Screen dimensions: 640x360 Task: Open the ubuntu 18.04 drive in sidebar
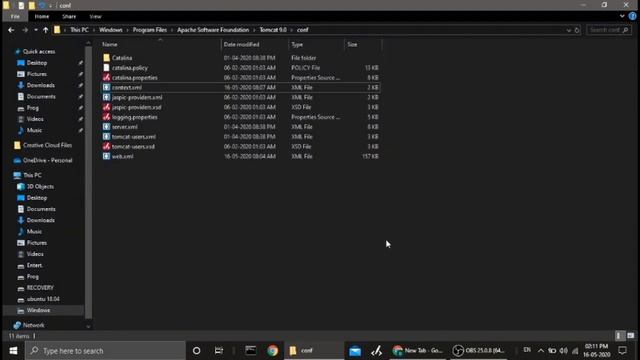(x=43, y=299)
